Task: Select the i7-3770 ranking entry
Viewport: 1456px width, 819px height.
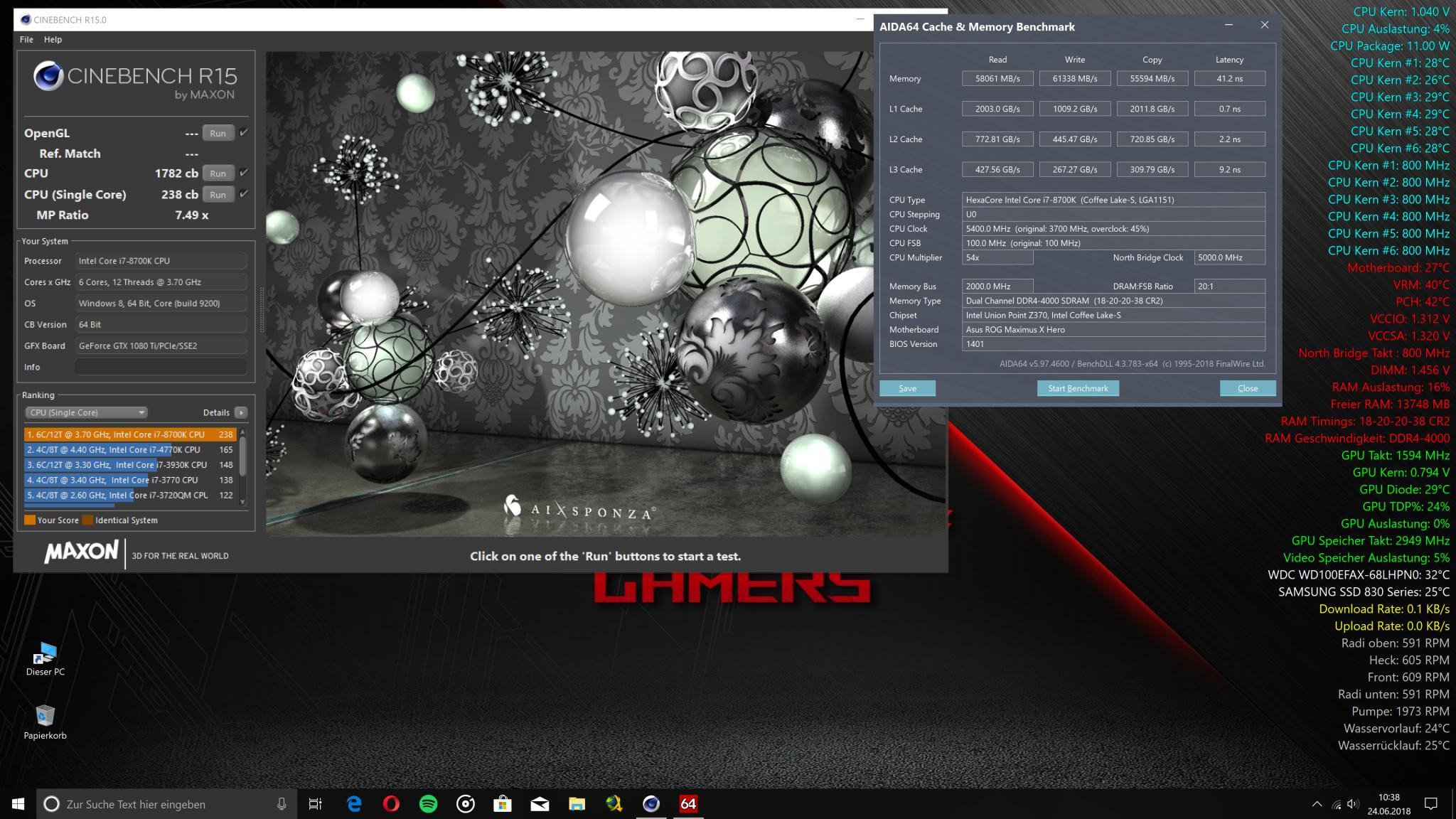Action: [x=130, y=480]
